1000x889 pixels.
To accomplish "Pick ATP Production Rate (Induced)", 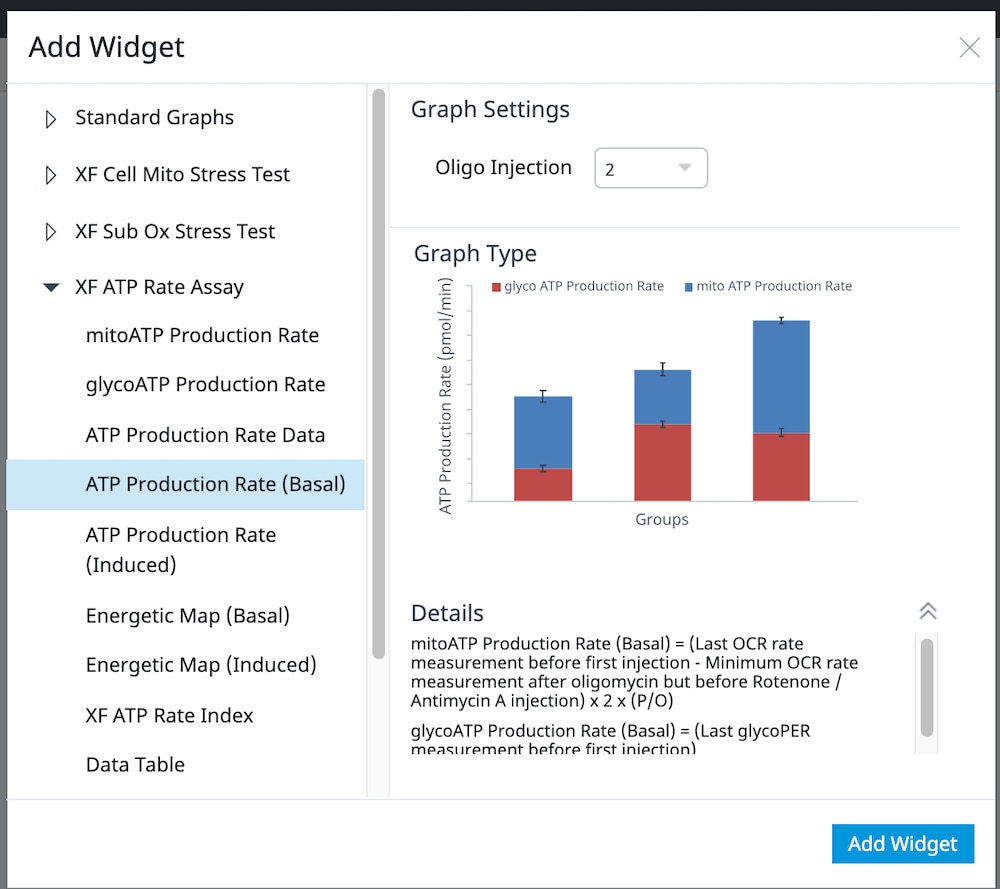I will 181,549.
